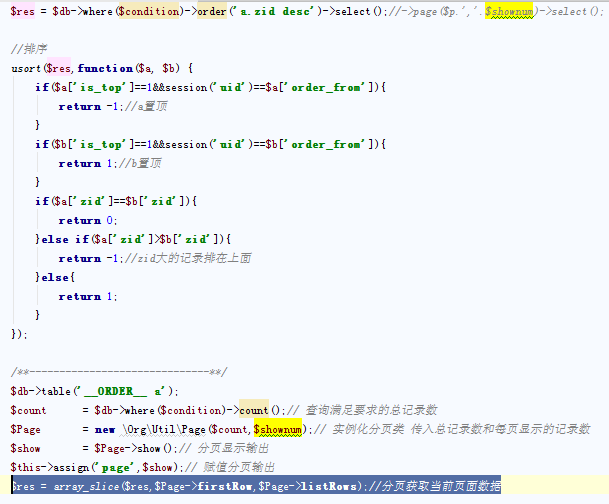Click the \Org\Util\Page class name

point(162,429)
